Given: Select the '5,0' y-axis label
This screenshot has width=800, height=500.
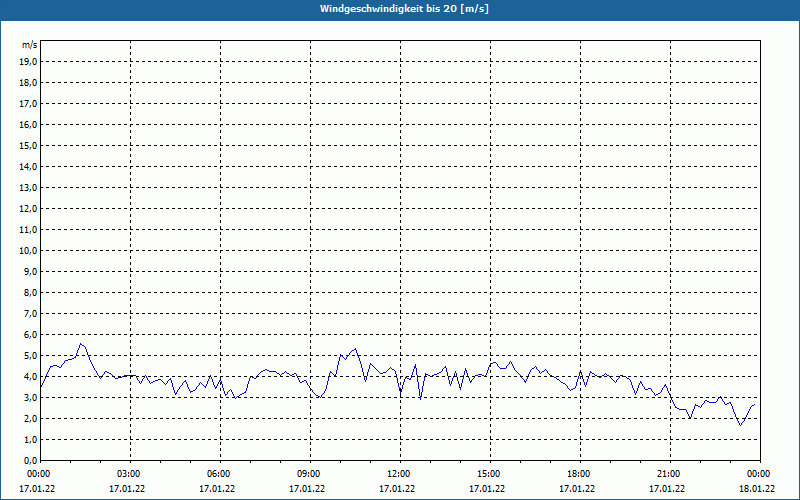Looking at the screenshot, I should click(x=30, y=356).
